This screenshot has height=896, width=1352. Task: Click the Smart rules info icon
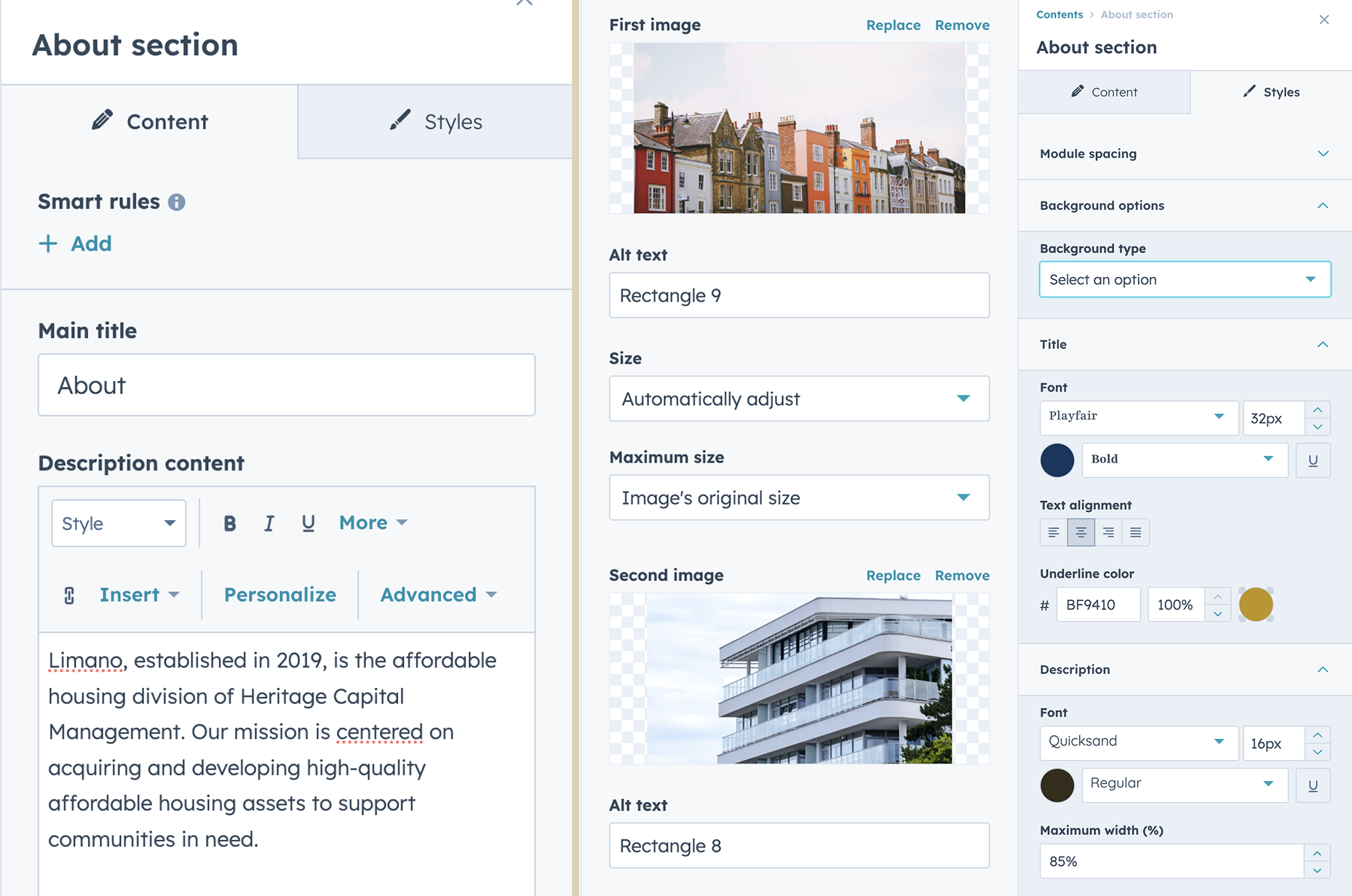point(177,202)
